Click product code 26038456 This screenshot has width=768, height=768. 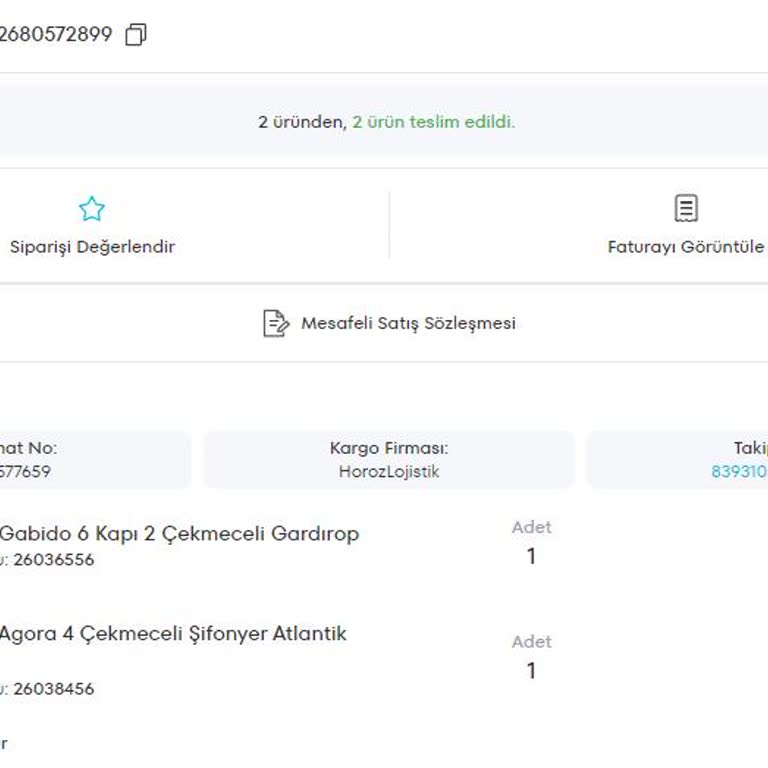click(x=53, y=689)
